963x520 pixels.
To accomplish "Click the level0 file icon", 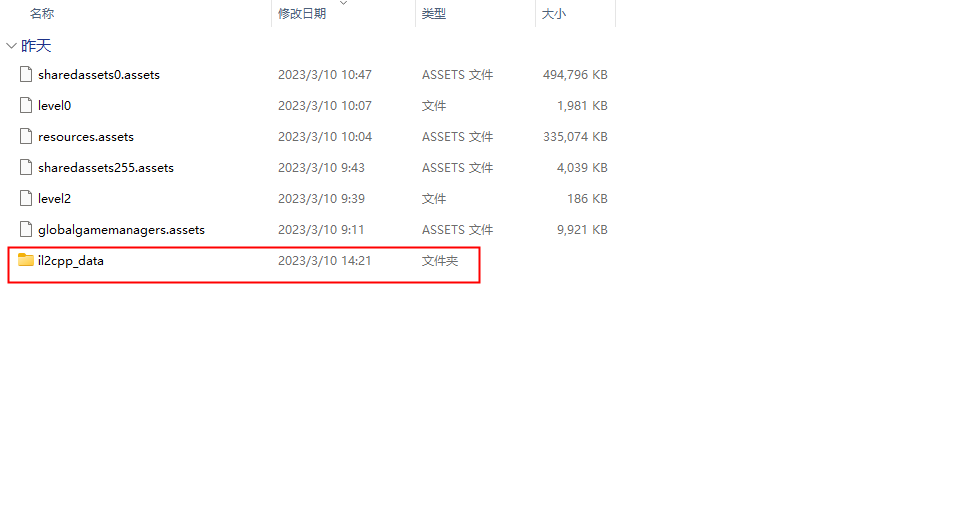I will pos(26,106).
